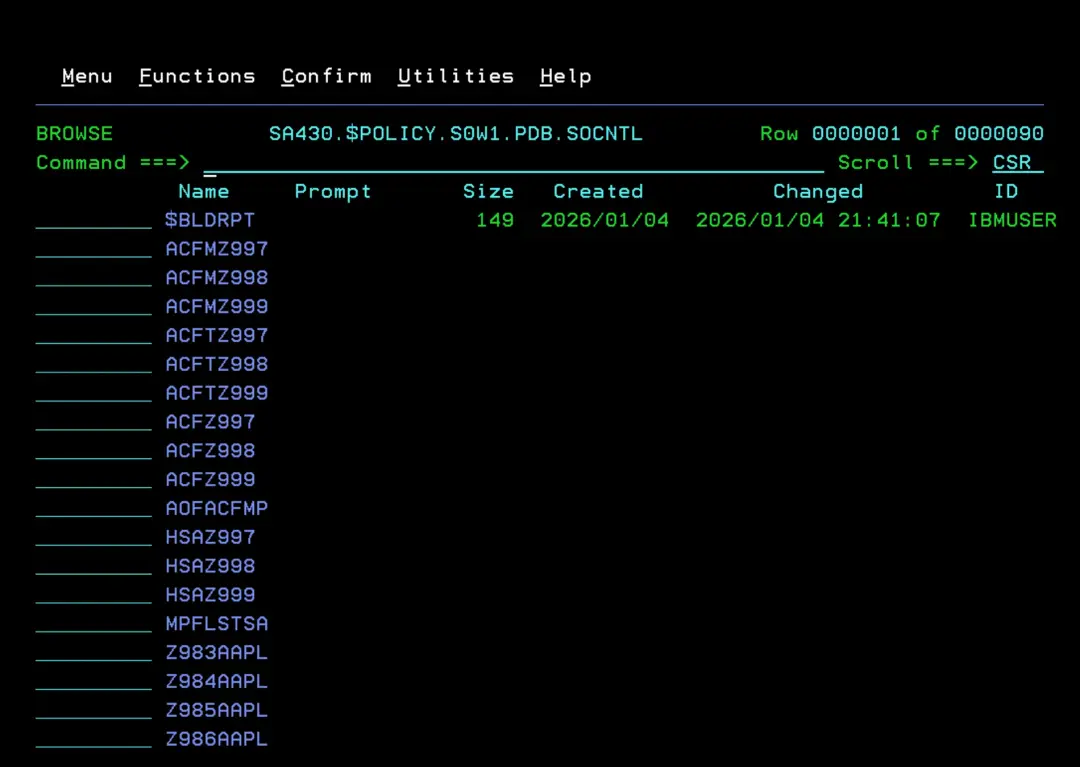Select member name HSAZ999

point(210,596)
